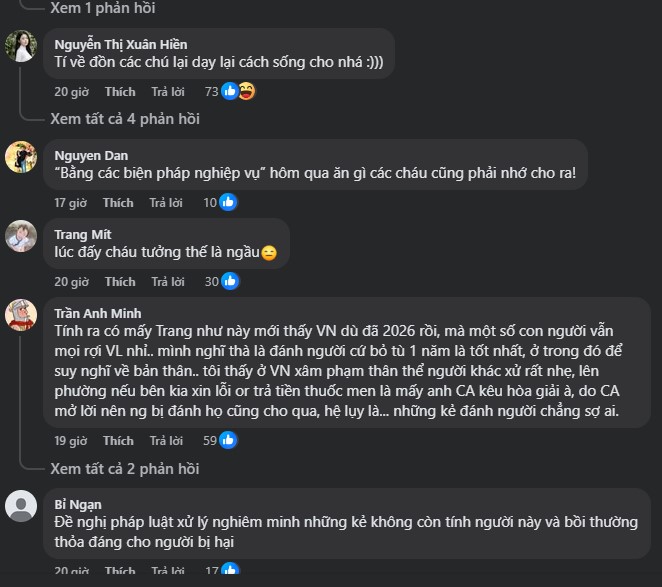Viewport: 662px width, 587px height.
Task: Open Nguyễn Thị Xuân Hiền's profile picture
Action: pyautogui.click(x=21, y=46)
